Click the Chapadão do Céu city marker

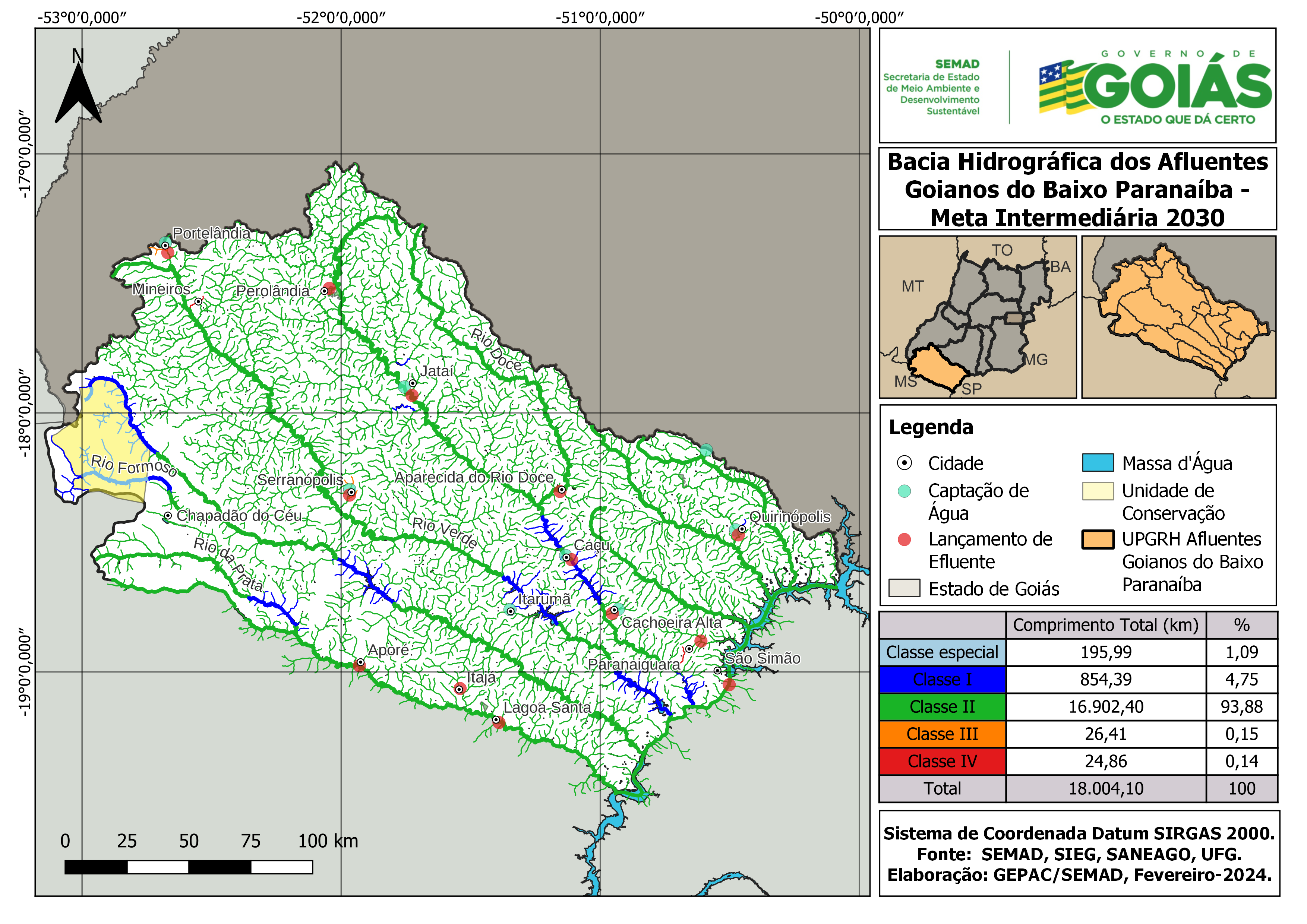click(168, 516)
